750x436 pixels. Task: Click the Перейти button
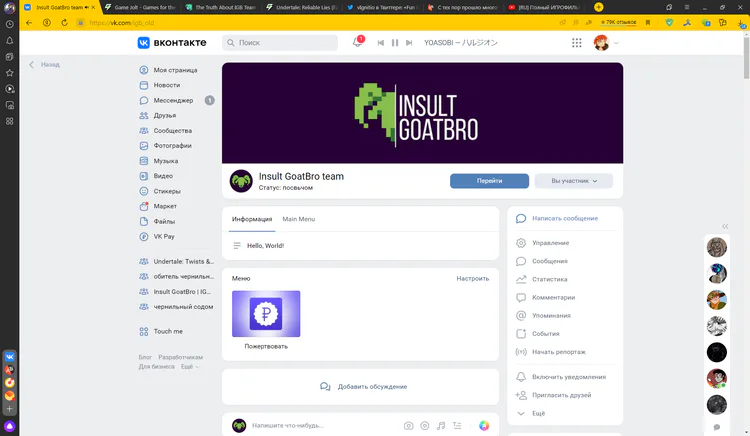[x=489, y=181]
